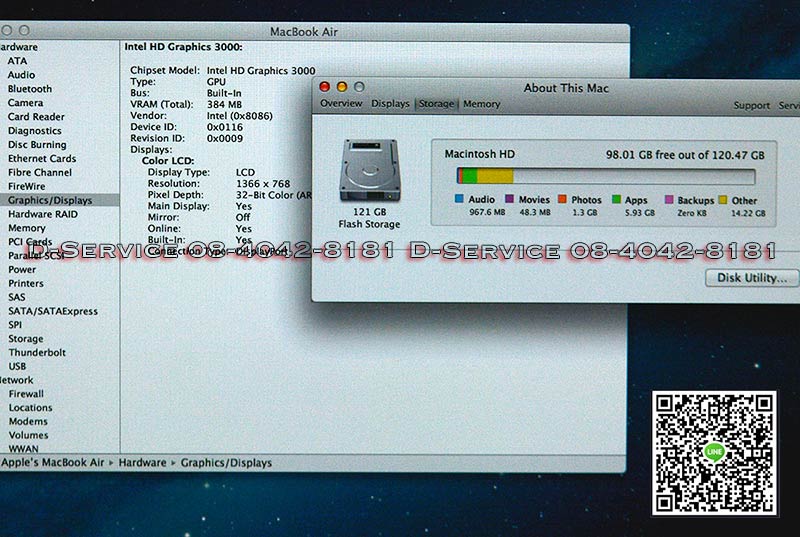Click the yellow Other legend swatch
The image size is (800, 537).
(x=722, y=199)
